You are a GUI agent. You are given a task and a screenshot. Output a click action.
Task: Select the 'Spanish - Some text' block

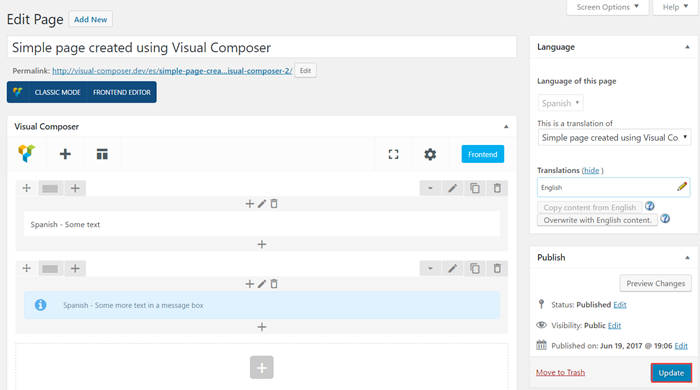tap(262, 224)
